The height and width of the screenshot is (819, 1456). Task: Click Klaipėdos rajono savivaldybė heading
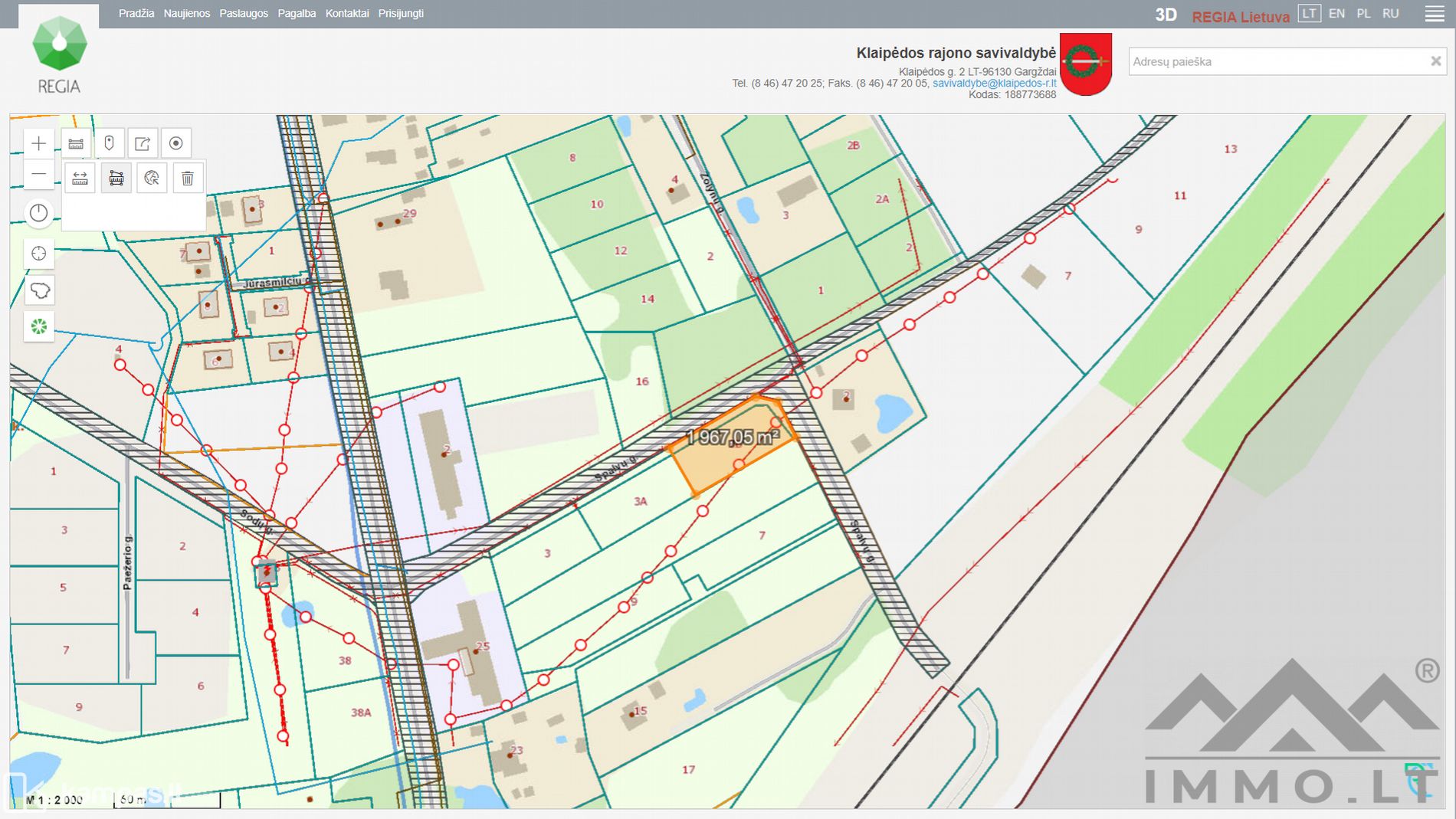[x=956, y=53]
